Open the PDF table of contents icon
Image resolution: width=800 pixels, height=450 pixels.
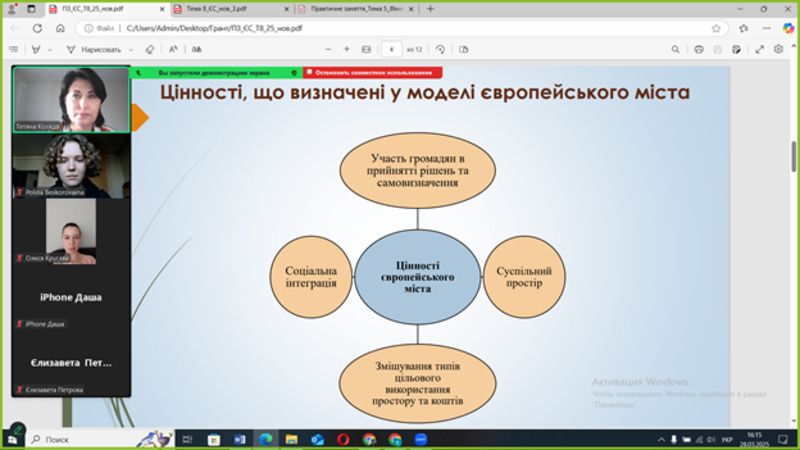14,49
